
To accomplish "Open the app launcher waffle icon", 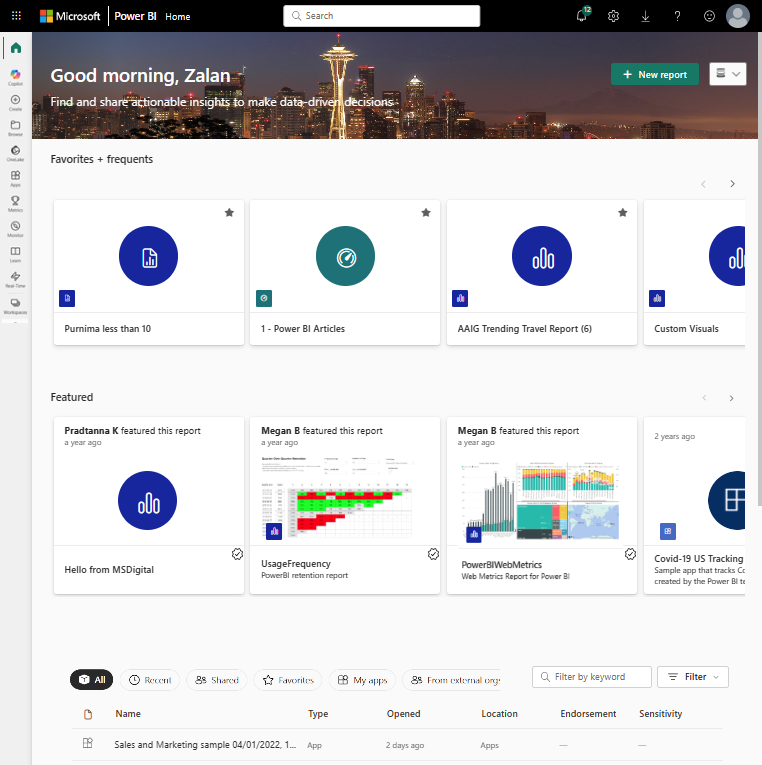I will (x=16, y=16).
